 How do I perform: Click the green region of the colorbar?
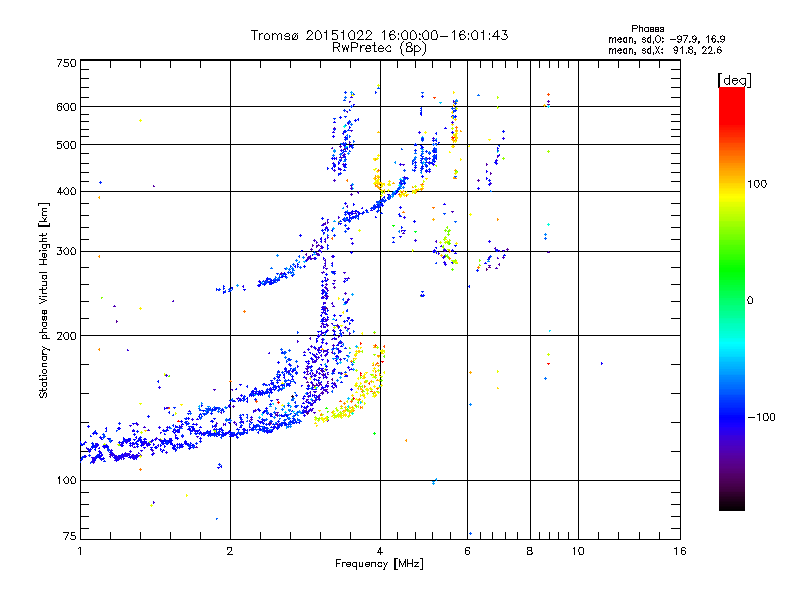click(732, 265)
